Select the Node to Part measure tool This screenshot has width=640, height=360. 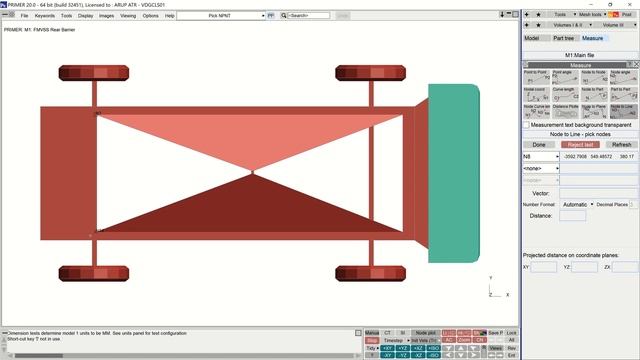click(594, 95)
